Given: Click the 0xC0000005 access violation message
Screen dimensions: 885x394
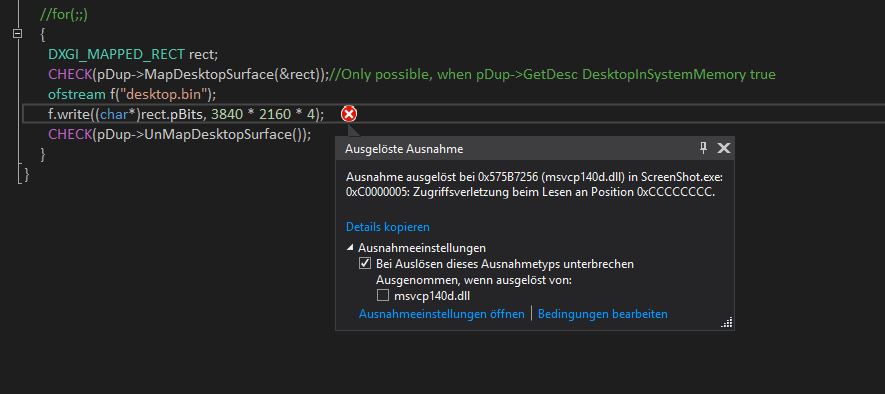Looking at the screenshot, I should point(531,192).
